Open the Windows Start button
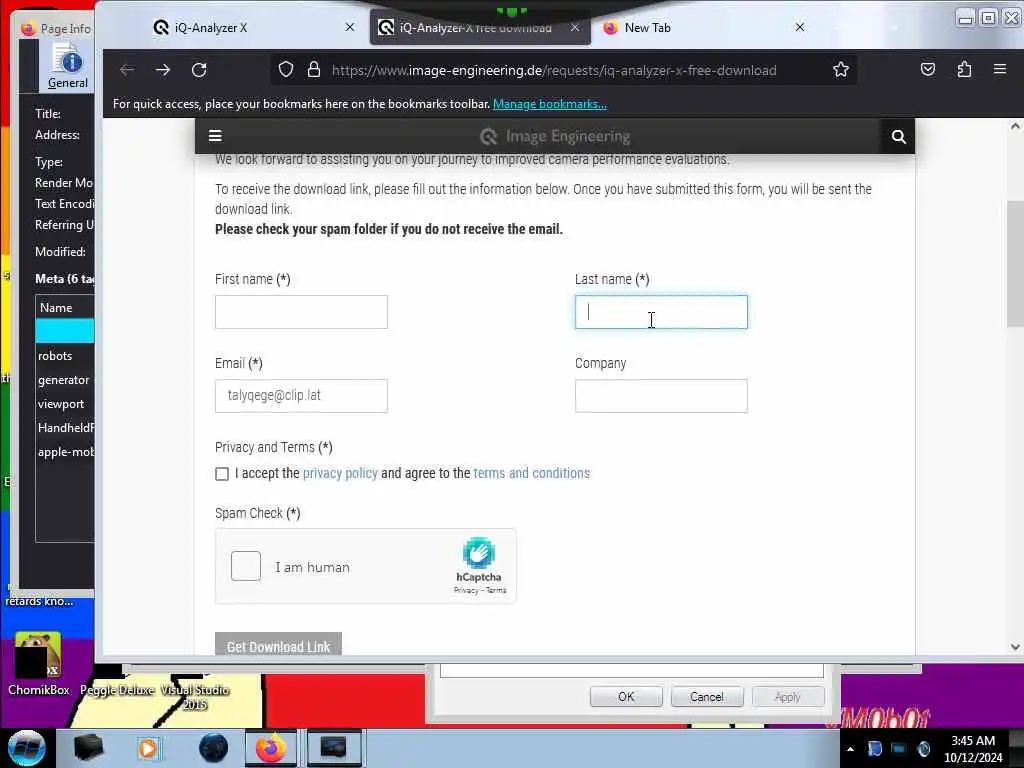1024x768 pixels. click(x=27, y=748)
